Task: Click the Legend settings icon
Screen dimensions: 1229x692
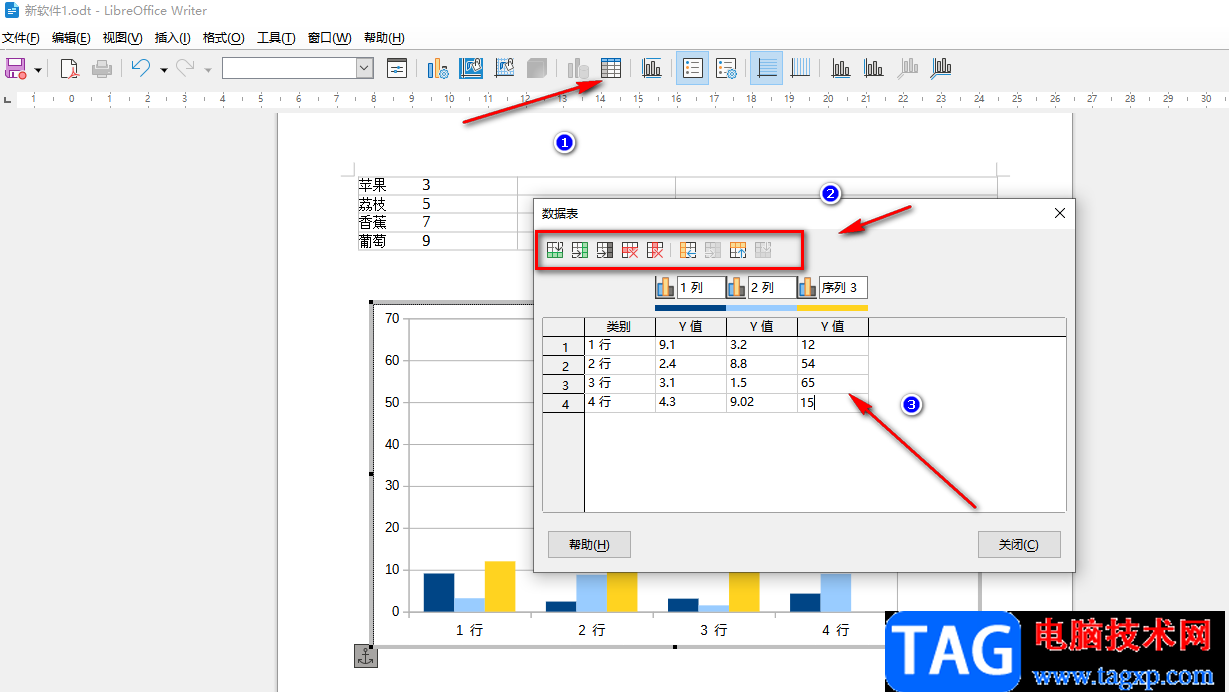Action: (x=726, y=69)
